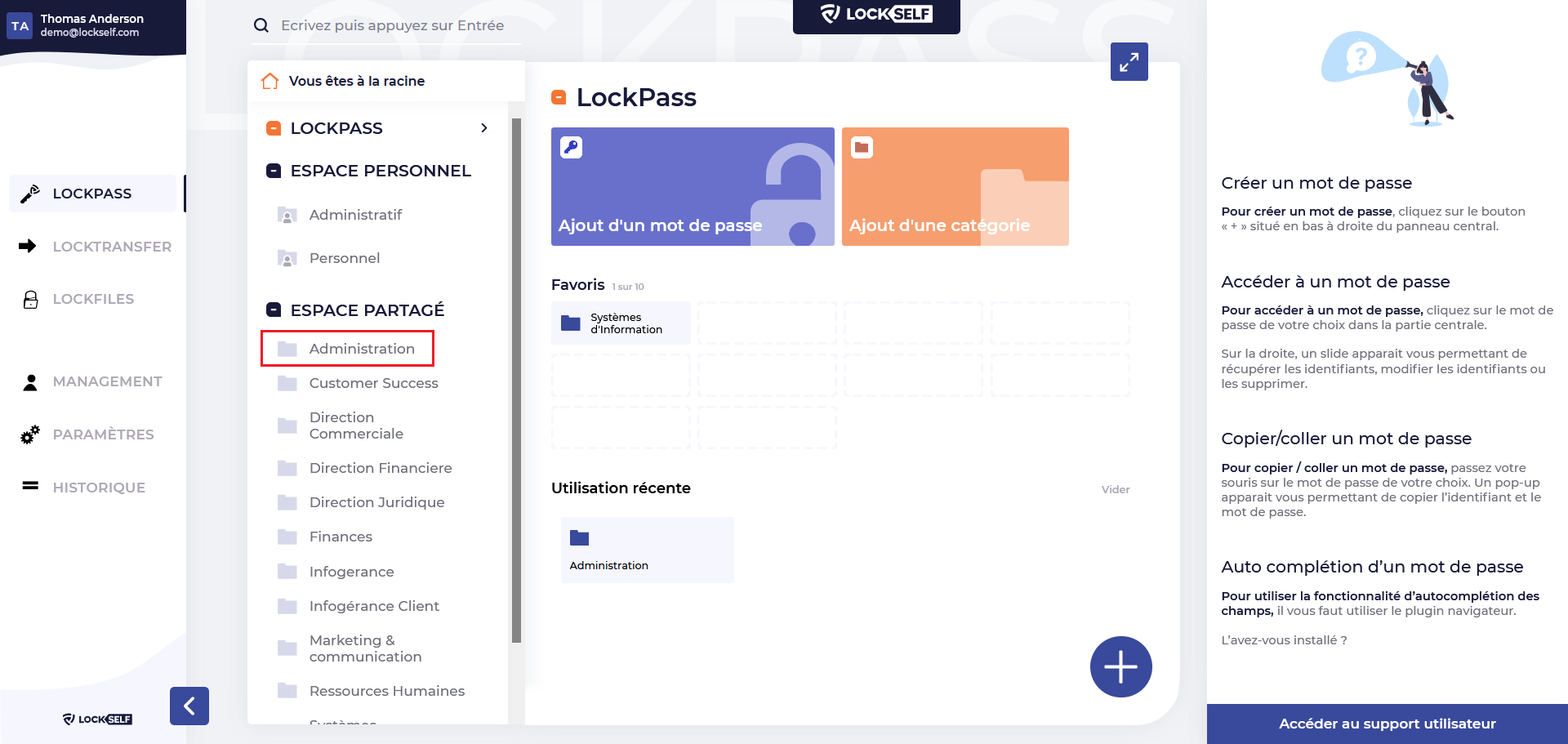Click Accéder au support utilisateur button
Screen dimensions: 1568x744
tap(1388, 724)
